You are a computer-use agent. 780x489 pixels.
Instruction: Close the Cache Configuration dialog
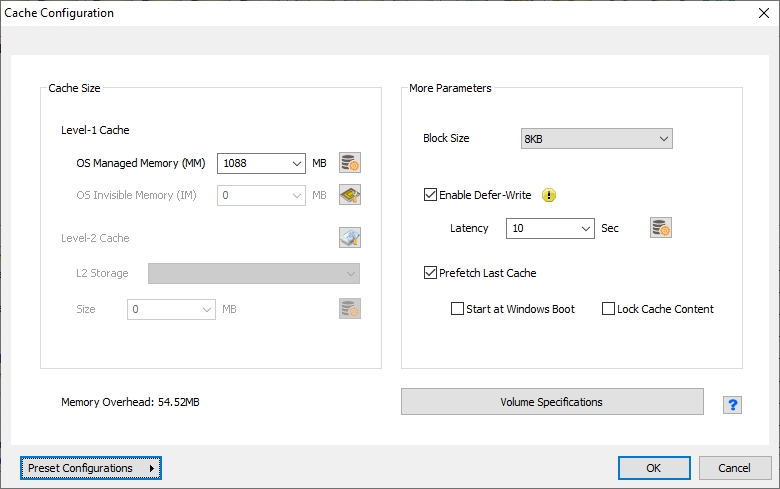(x=764, y=13)
